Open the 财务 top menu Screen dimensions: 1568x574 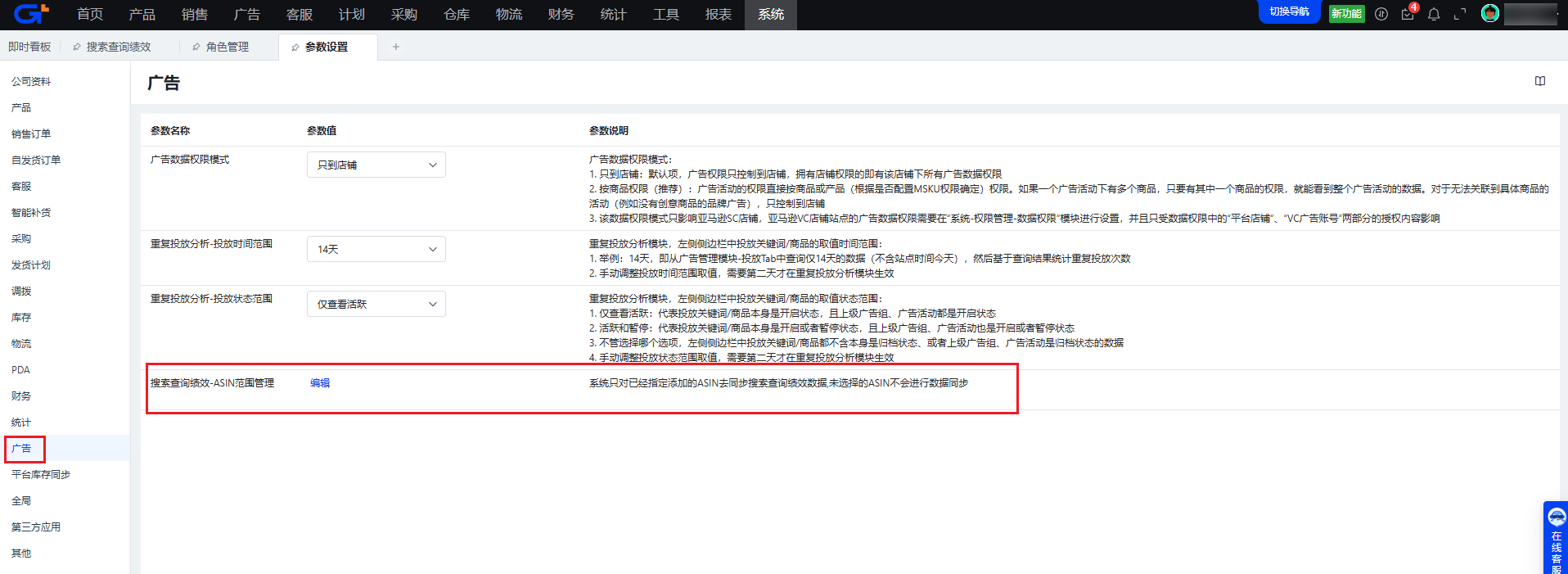(x=561, y=14)
